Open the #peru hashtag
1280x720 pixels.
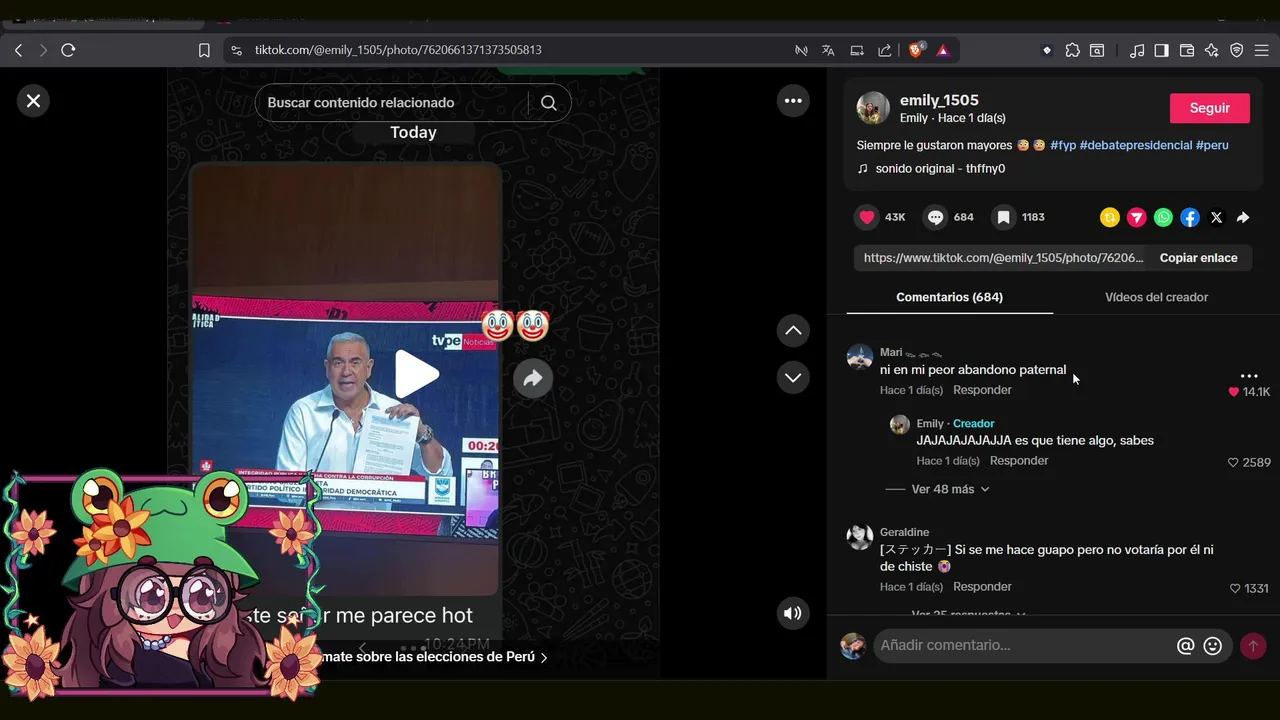tap(1212, 145)
